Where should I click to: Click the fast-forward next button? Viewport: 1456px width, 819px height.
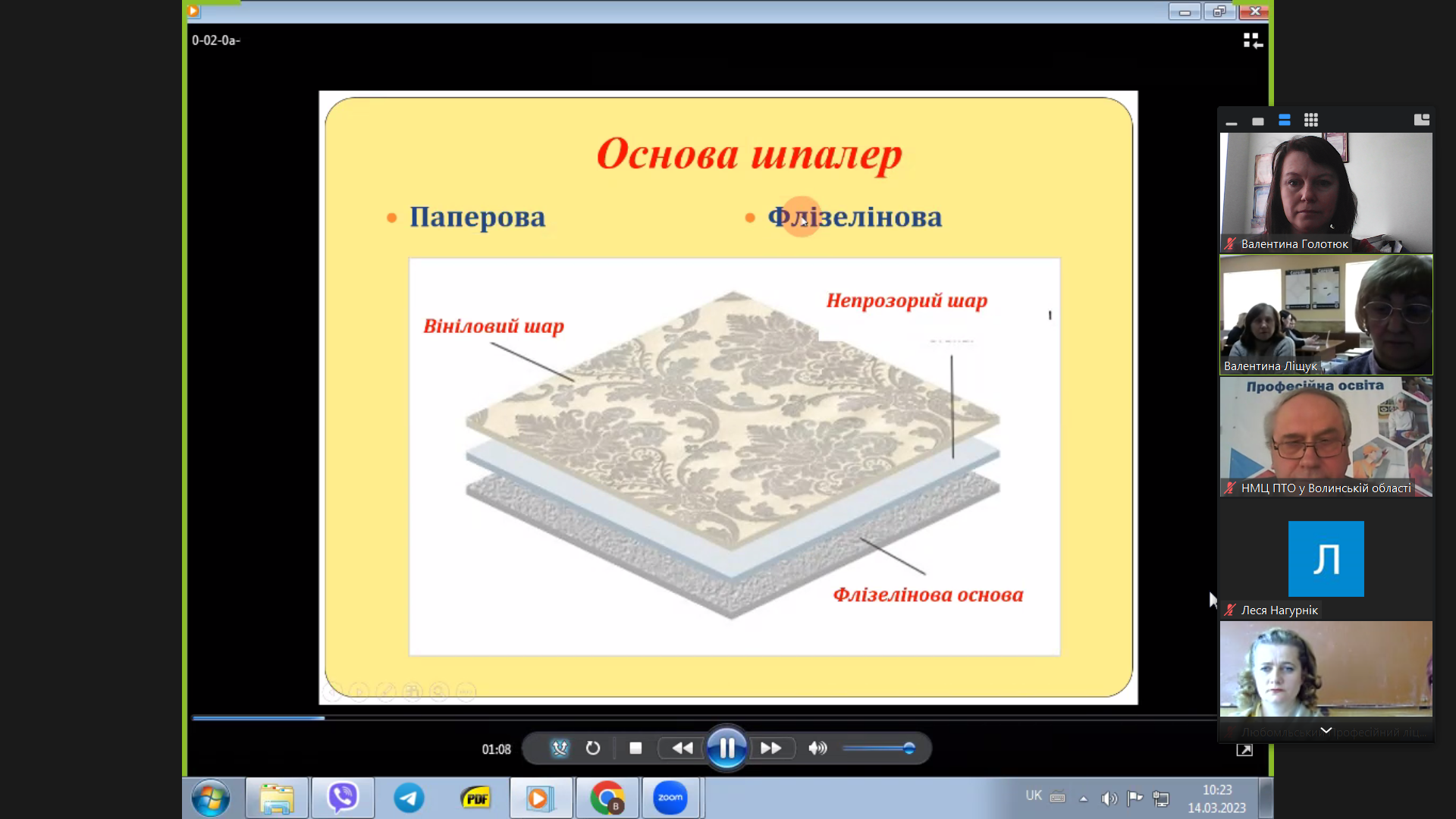pos(771,748)
